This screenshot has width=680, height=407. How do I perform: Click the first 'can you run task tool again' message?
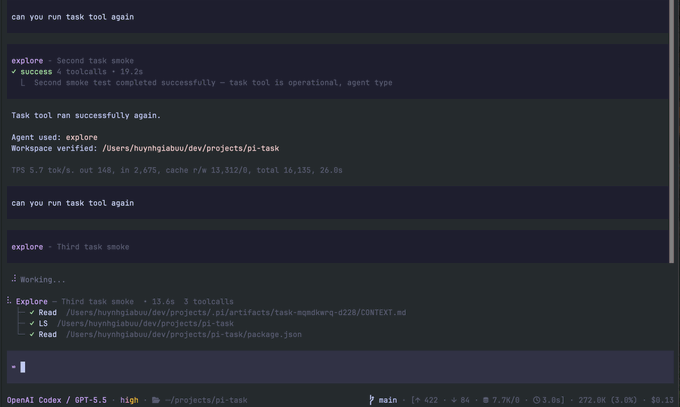[72, 17]
